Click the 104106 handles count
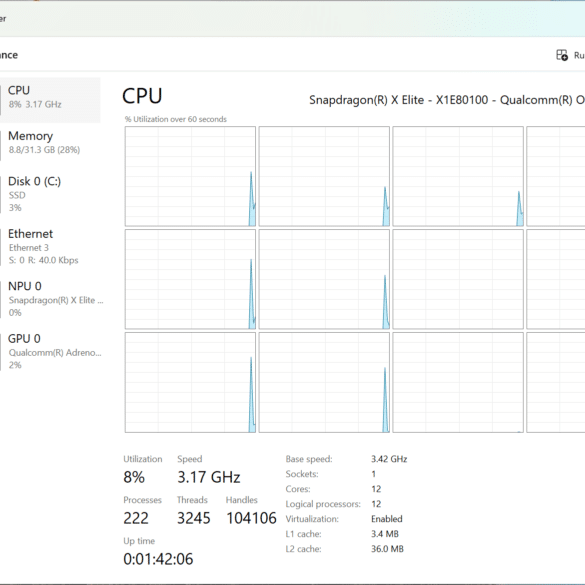The width and height of the screenshot is (585, 585). 251,518
